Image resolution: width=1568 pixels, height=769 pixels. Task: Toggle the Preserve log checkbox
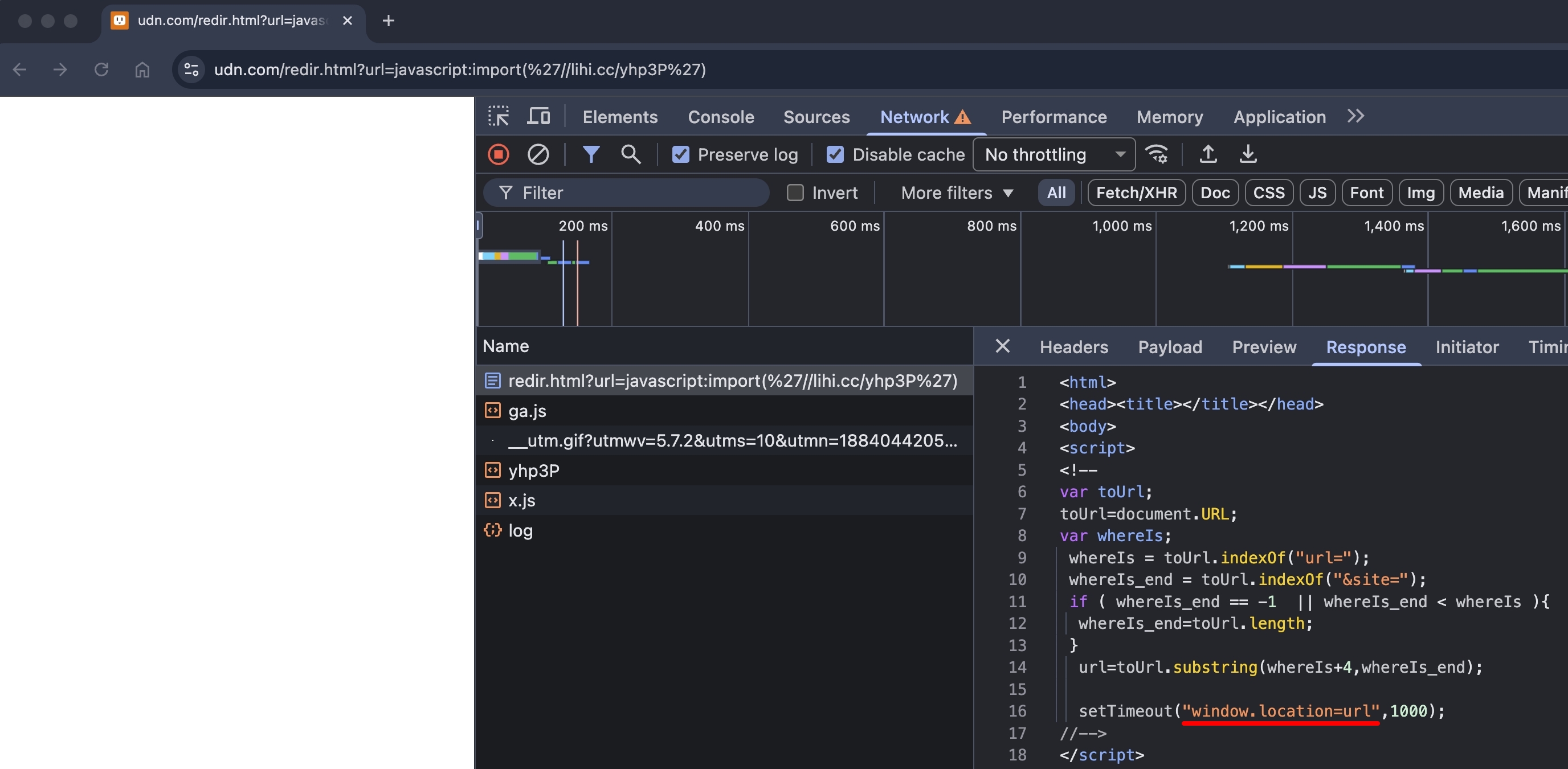click(x=680, y=154)
